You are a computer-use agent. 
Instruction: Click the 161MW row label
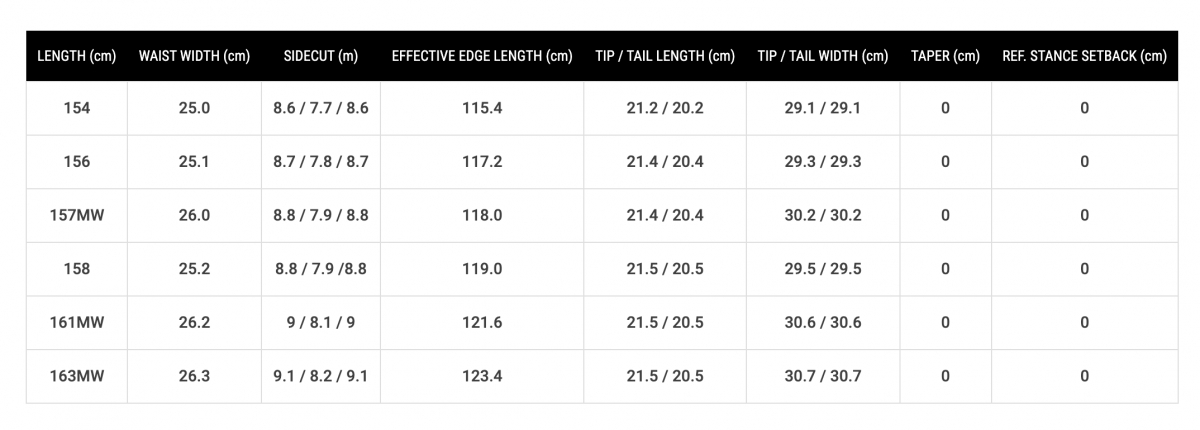77,322
